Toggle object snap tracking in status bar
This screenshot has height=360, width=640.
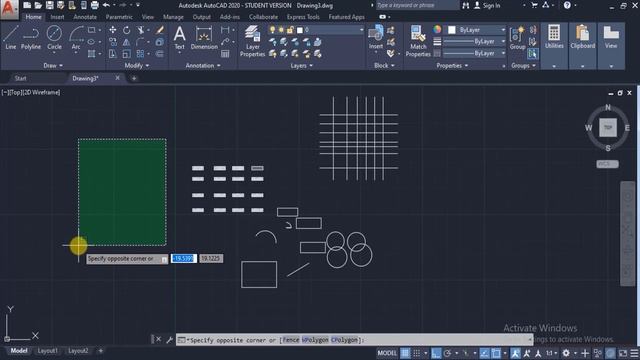(x=484, y=353)
